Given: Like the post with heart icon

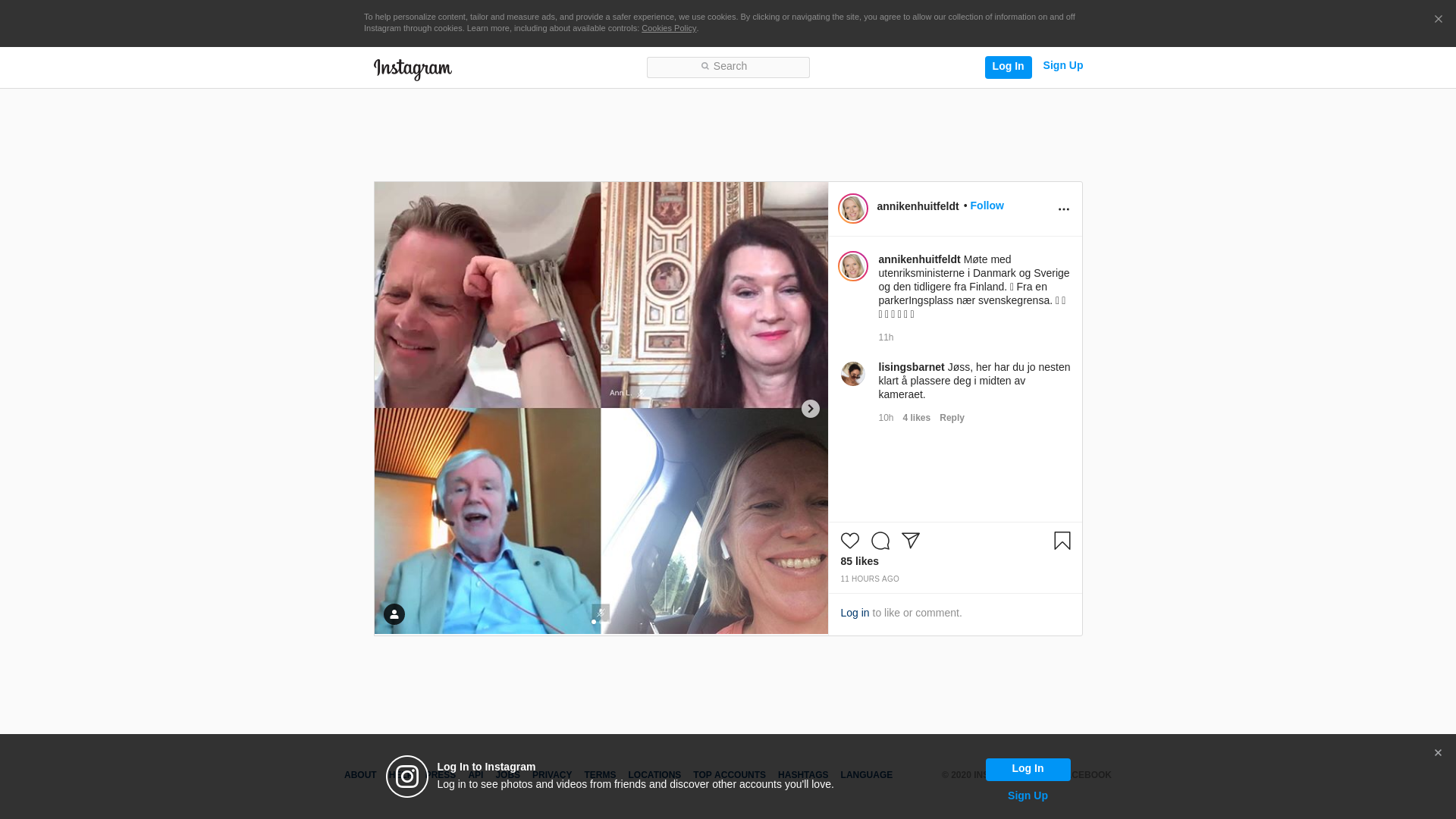Looking at the screenshot, I should pos(849,541).
